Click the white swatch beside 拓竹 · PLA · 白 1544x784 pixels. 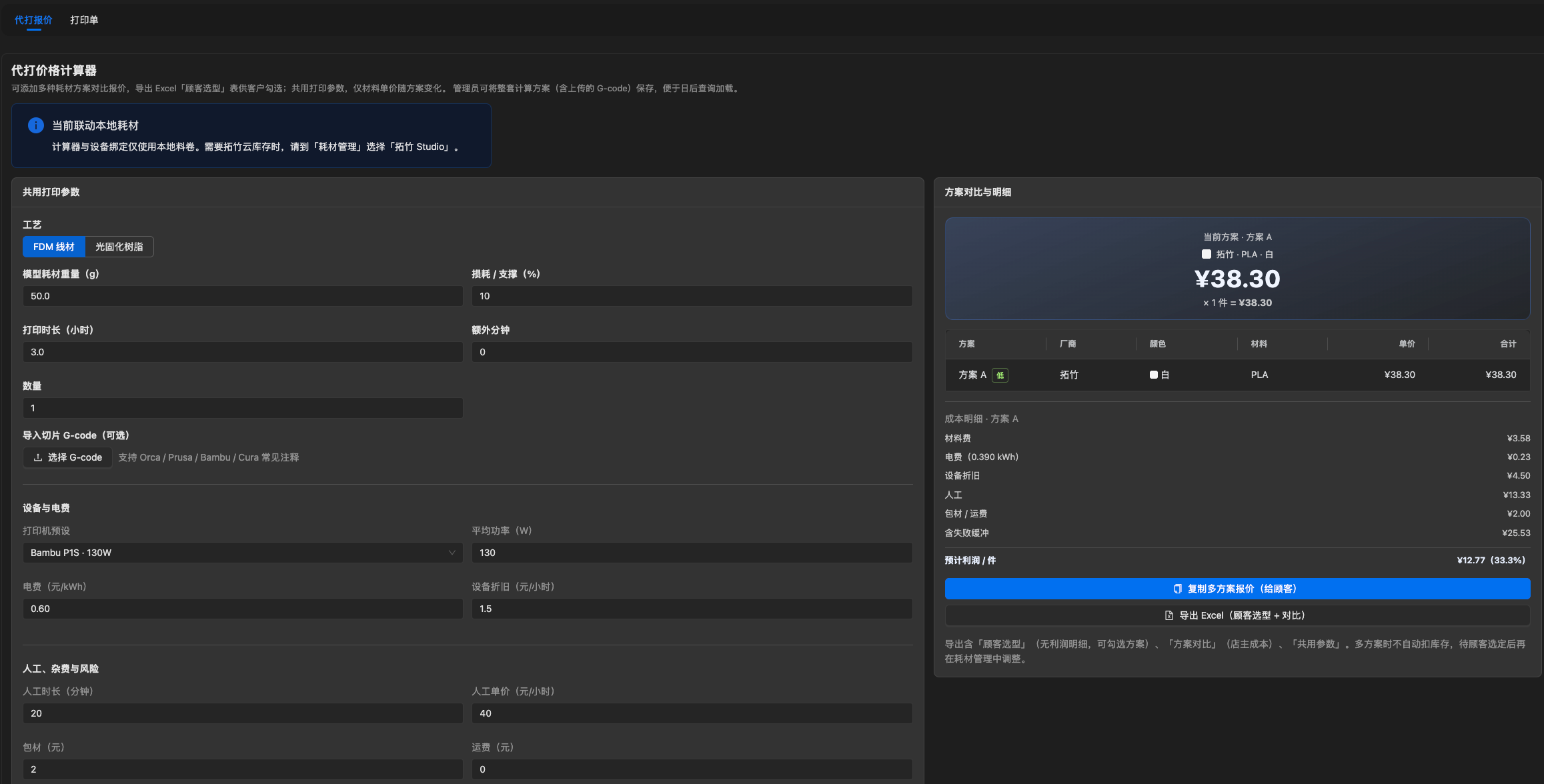click(x=1207, y=254)
